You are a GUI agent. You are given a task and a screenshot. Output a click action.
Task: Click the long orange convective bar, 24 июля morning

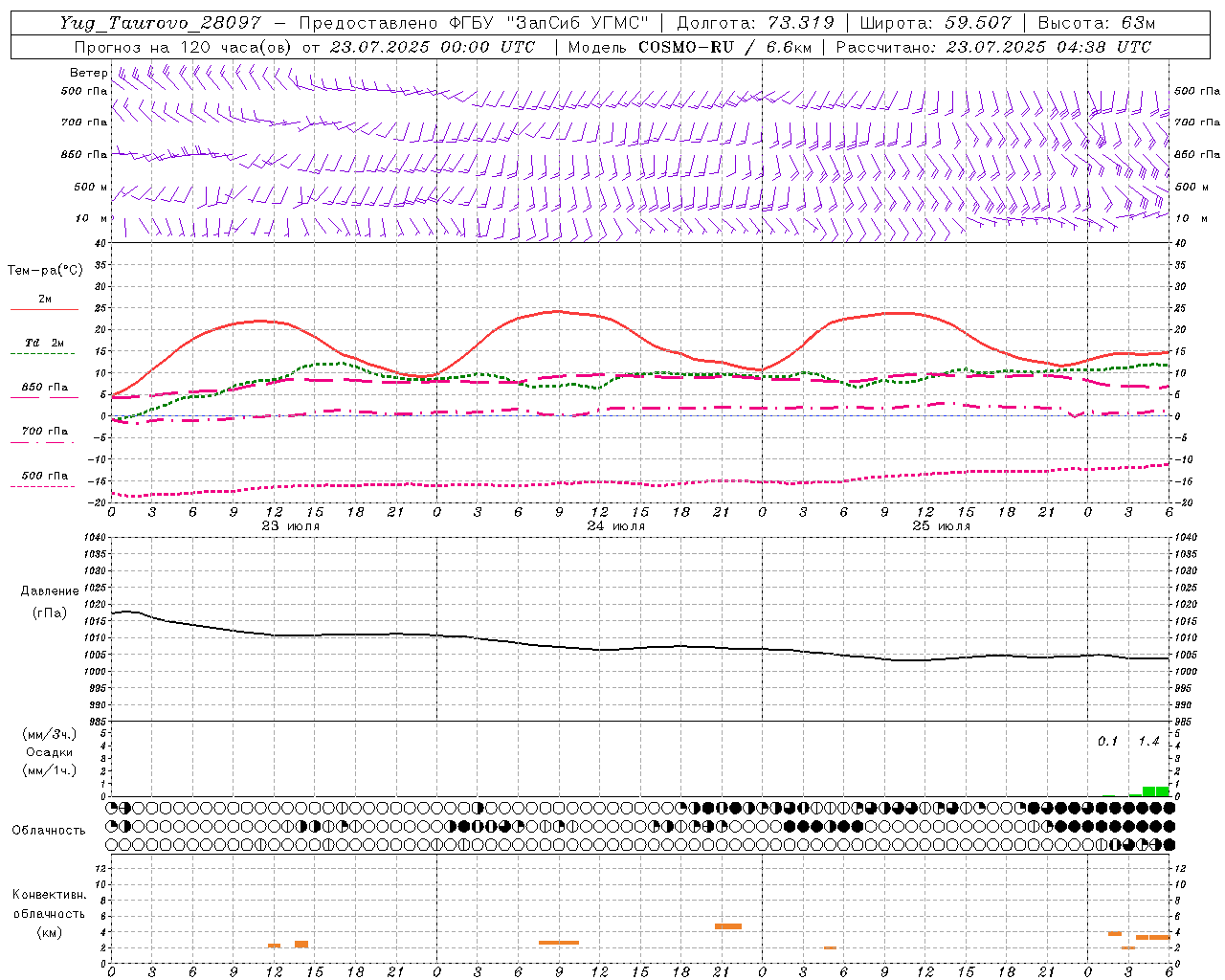559,943
